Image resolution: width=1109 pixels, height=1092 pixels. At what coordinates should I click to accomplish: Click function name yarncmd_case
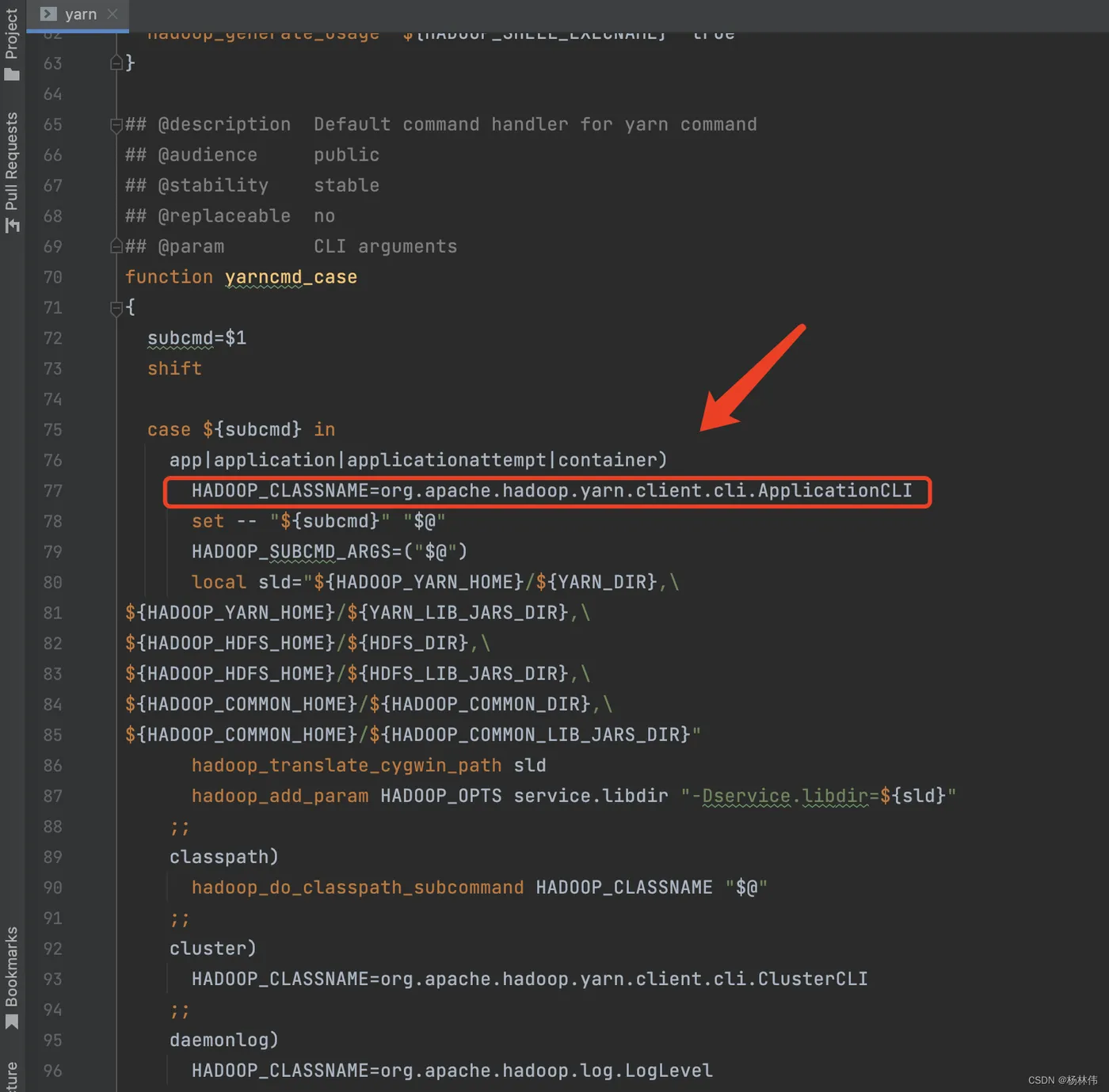291,277
